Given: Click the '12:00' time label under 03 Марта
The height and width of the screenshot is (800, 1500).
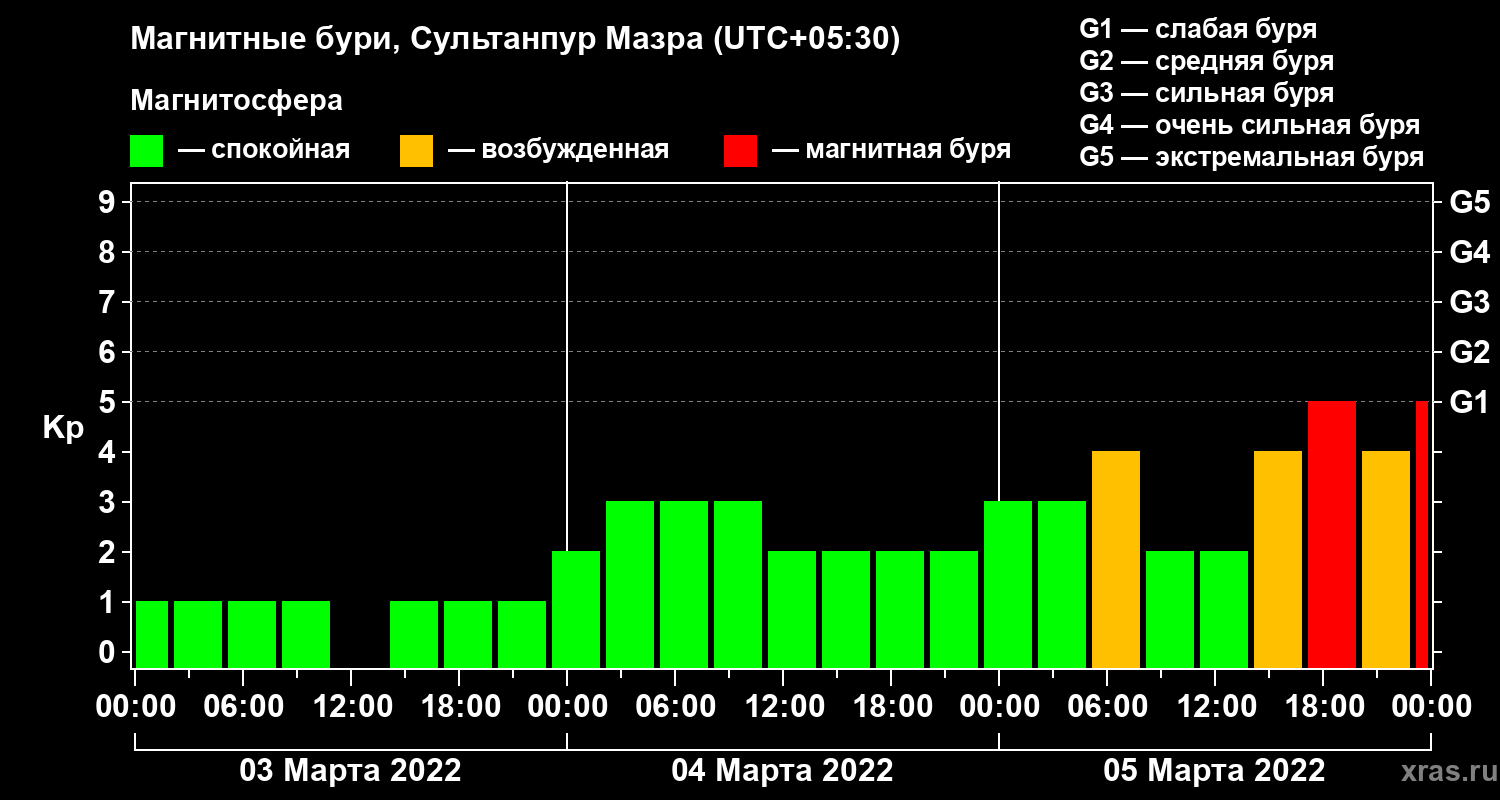Looking at the screenshot, I should point(352,707).
